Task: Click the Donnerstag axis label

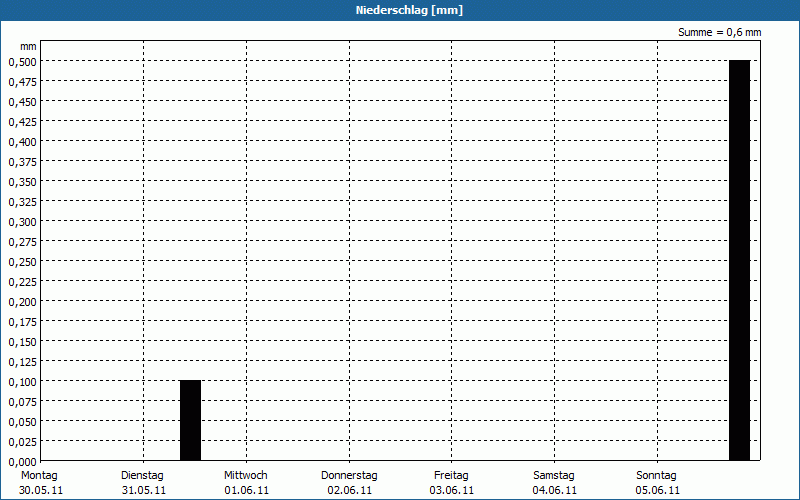Action: (349, 476)
